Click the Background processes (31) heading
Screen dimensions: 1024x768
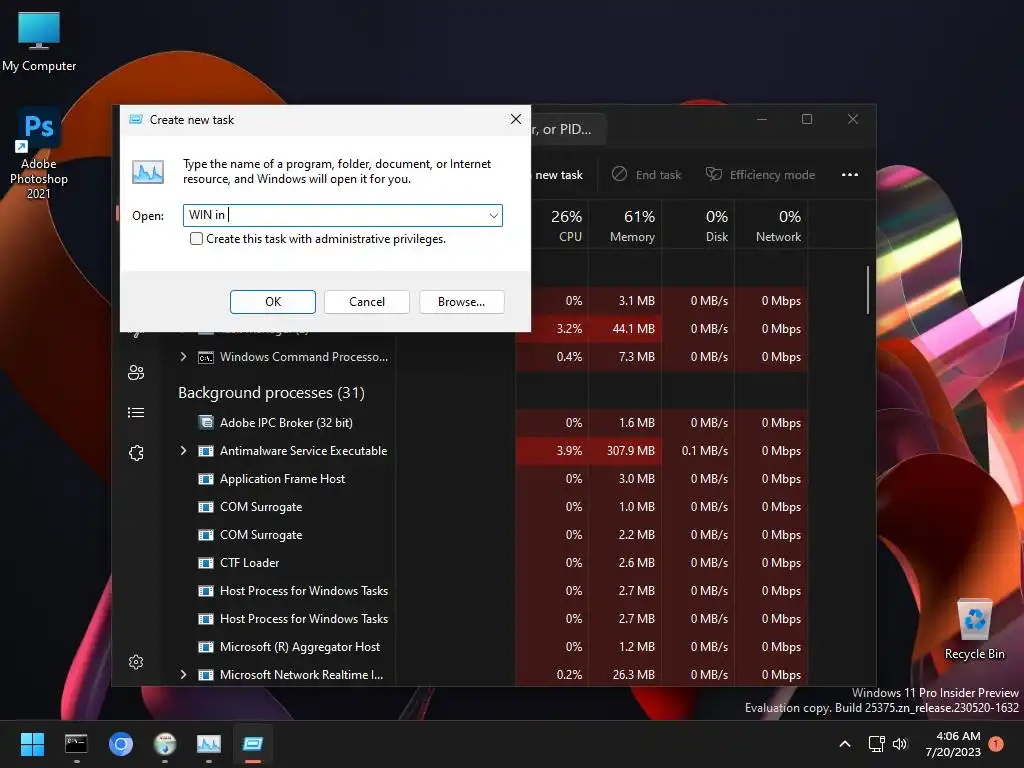271,392
